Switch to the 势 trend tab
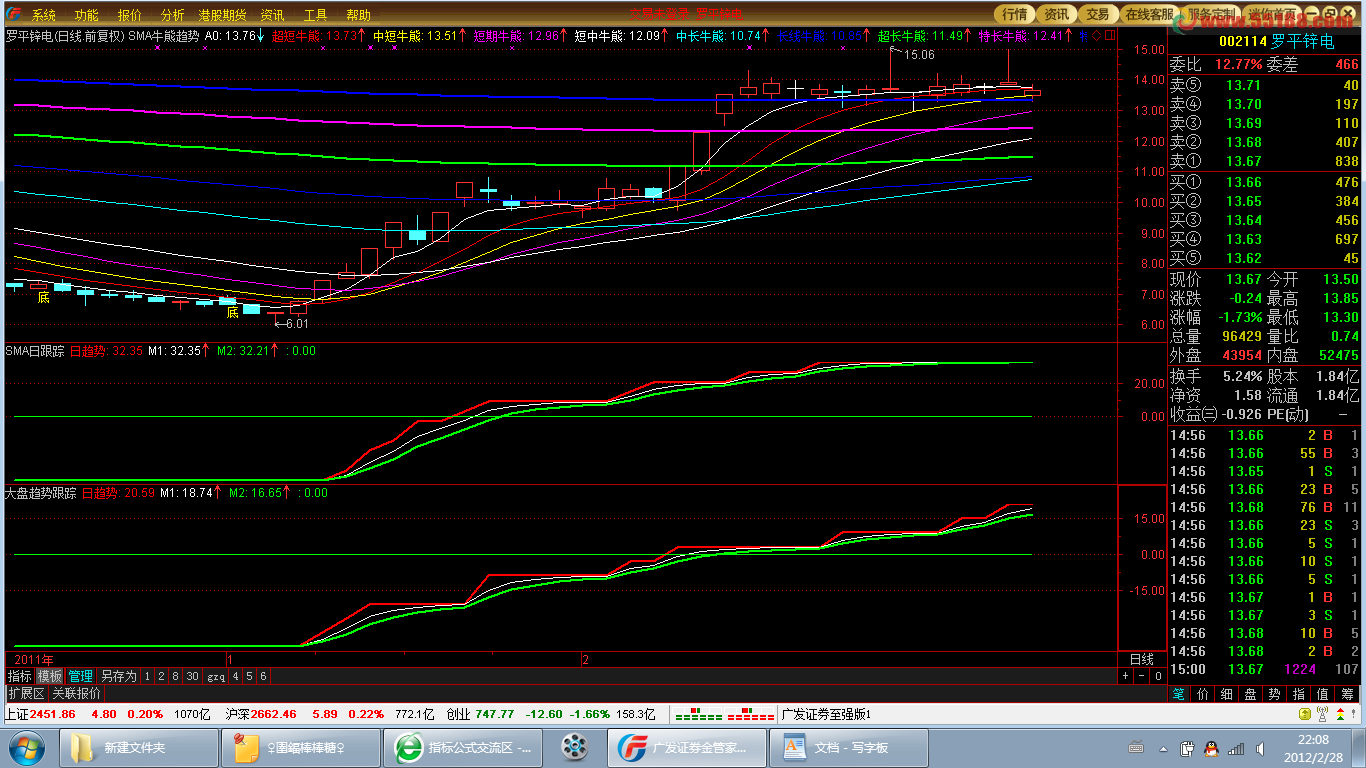Image resolution: width=1366 pixels, height=768 pixels. (x=1275, y=693)
